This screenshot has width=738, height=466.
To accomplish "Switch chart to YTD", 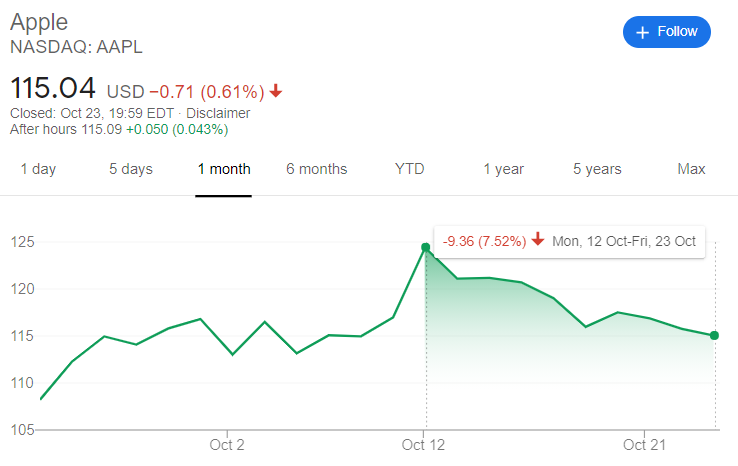I will 409,169.
